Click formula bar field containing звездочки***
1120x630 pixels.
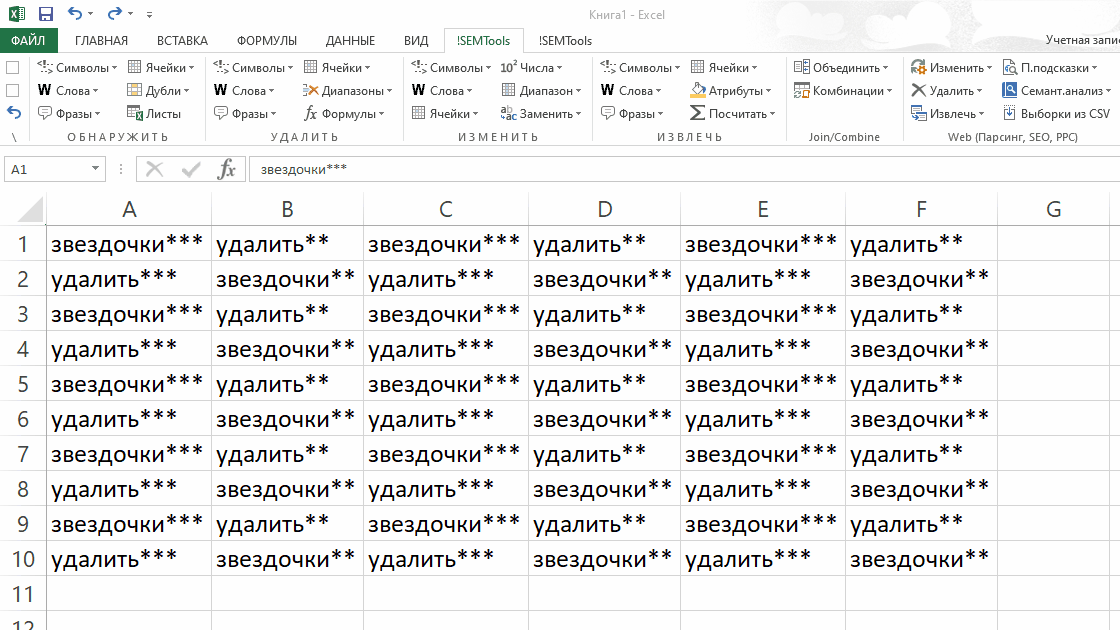684,169
